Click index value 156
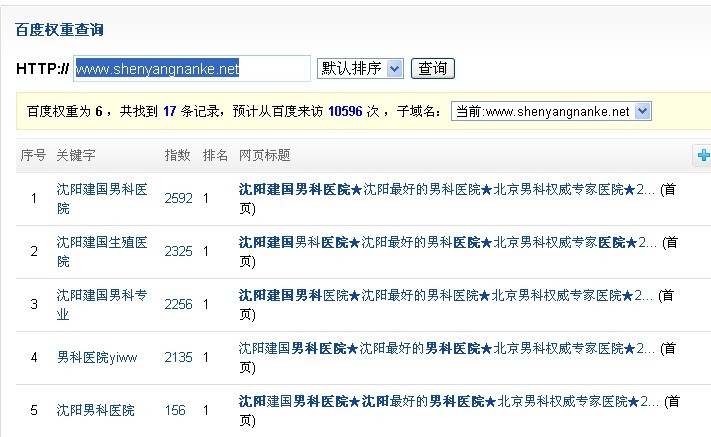 175,410
